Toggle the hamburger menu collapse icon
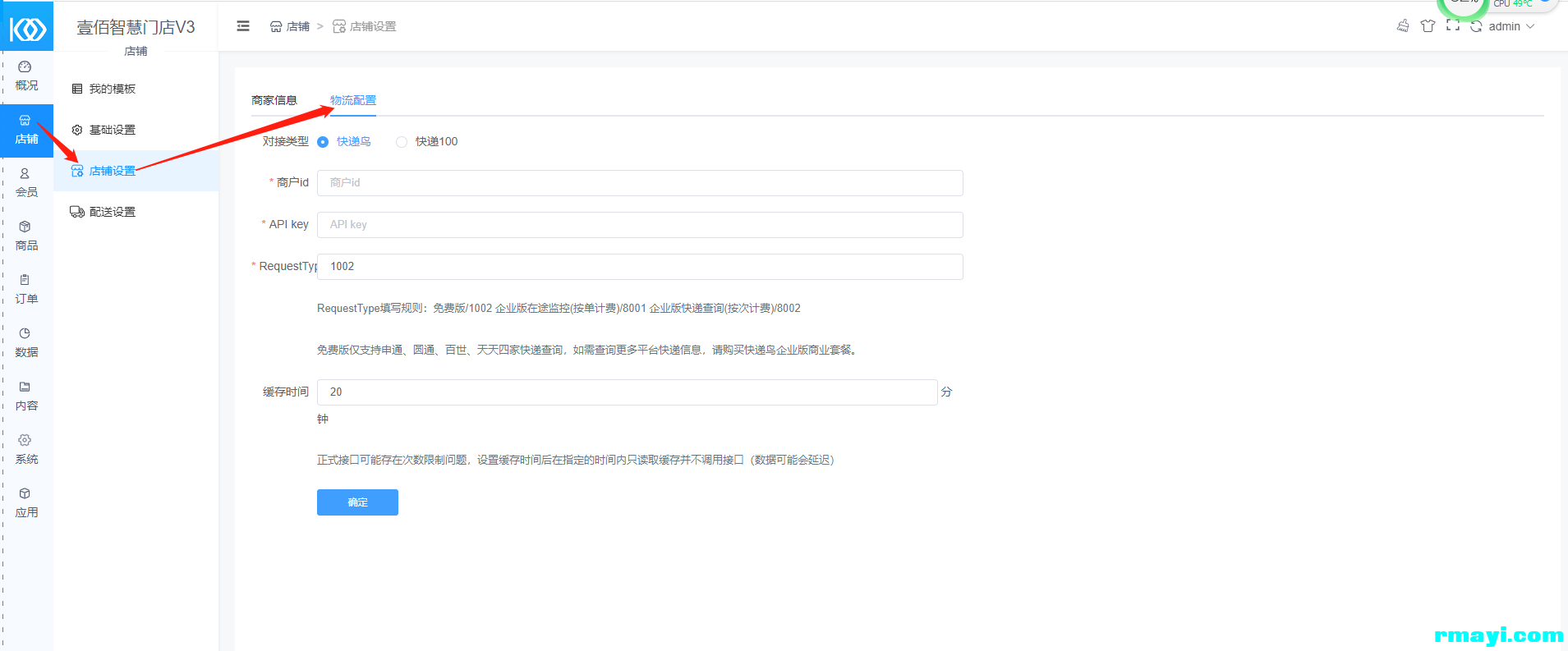 [x=243, y=26]
